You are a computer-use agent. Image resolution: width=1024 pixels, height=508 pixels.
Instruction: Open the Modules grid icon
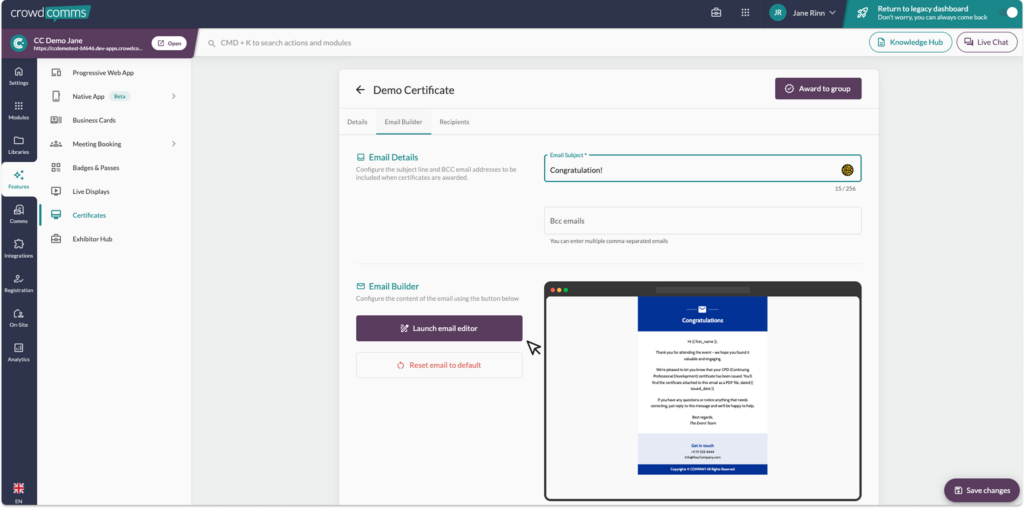pyautogui.click(x=18, y=110)
